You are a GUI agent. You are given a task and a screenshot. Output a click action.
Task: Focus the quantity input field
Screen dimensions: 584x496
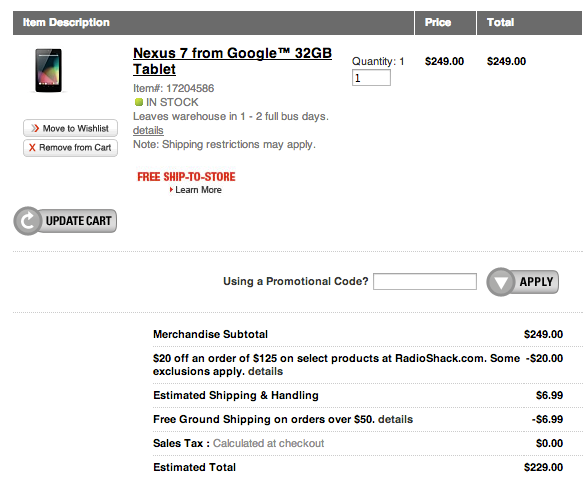371,78
